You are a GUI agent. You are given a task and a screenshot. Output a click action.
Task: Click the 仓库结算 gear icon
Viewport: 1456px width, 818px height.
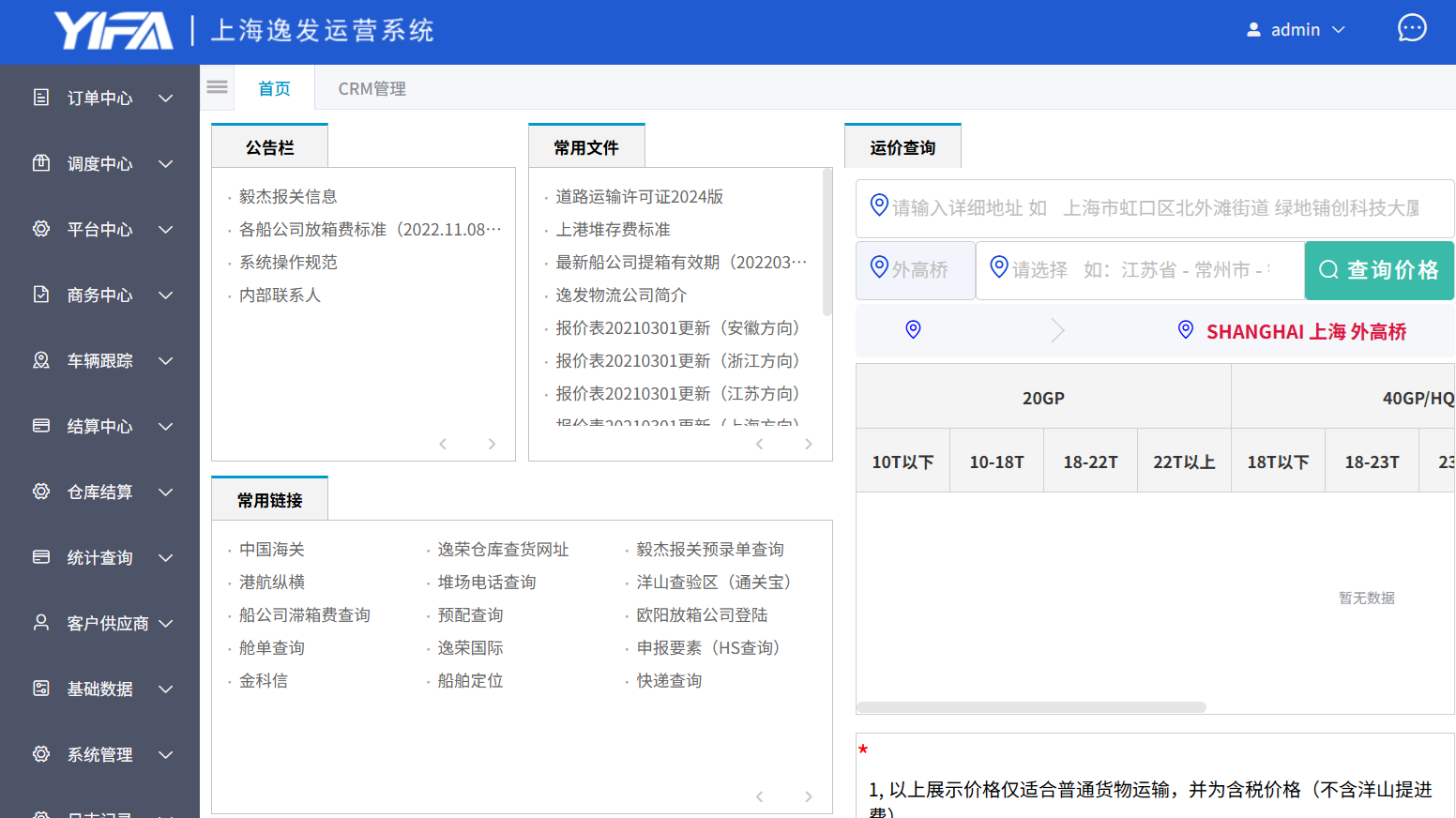[41, 492]
